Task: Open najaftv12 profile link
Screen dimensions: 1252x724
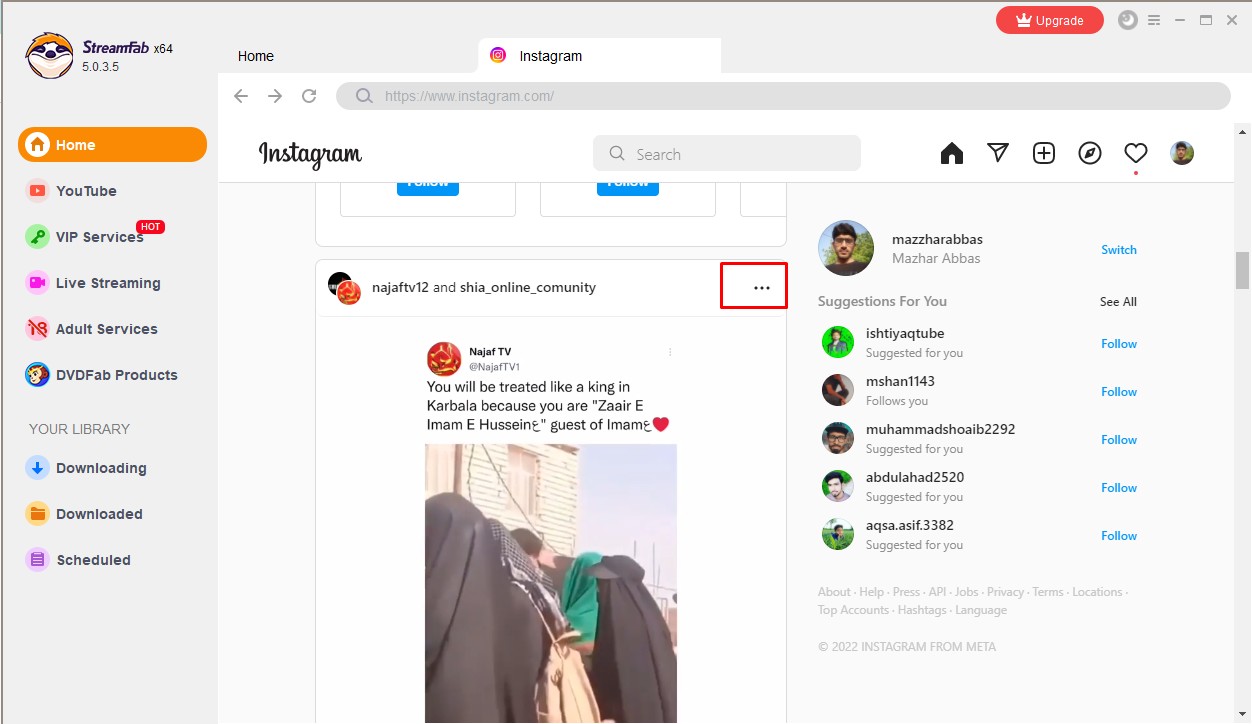Action: pos(400,287)
